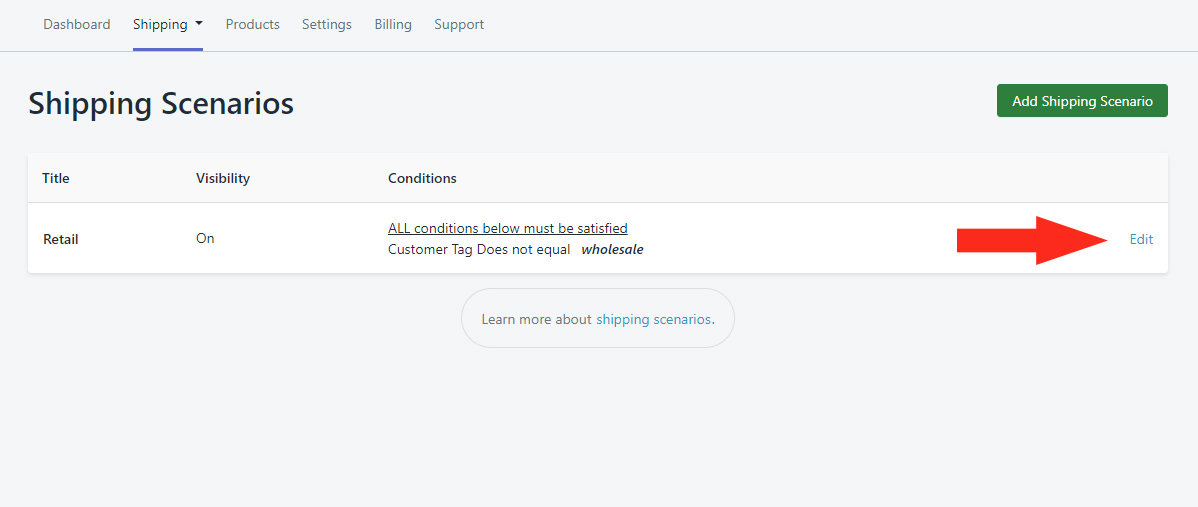Open the Settings page

point(327,24)
